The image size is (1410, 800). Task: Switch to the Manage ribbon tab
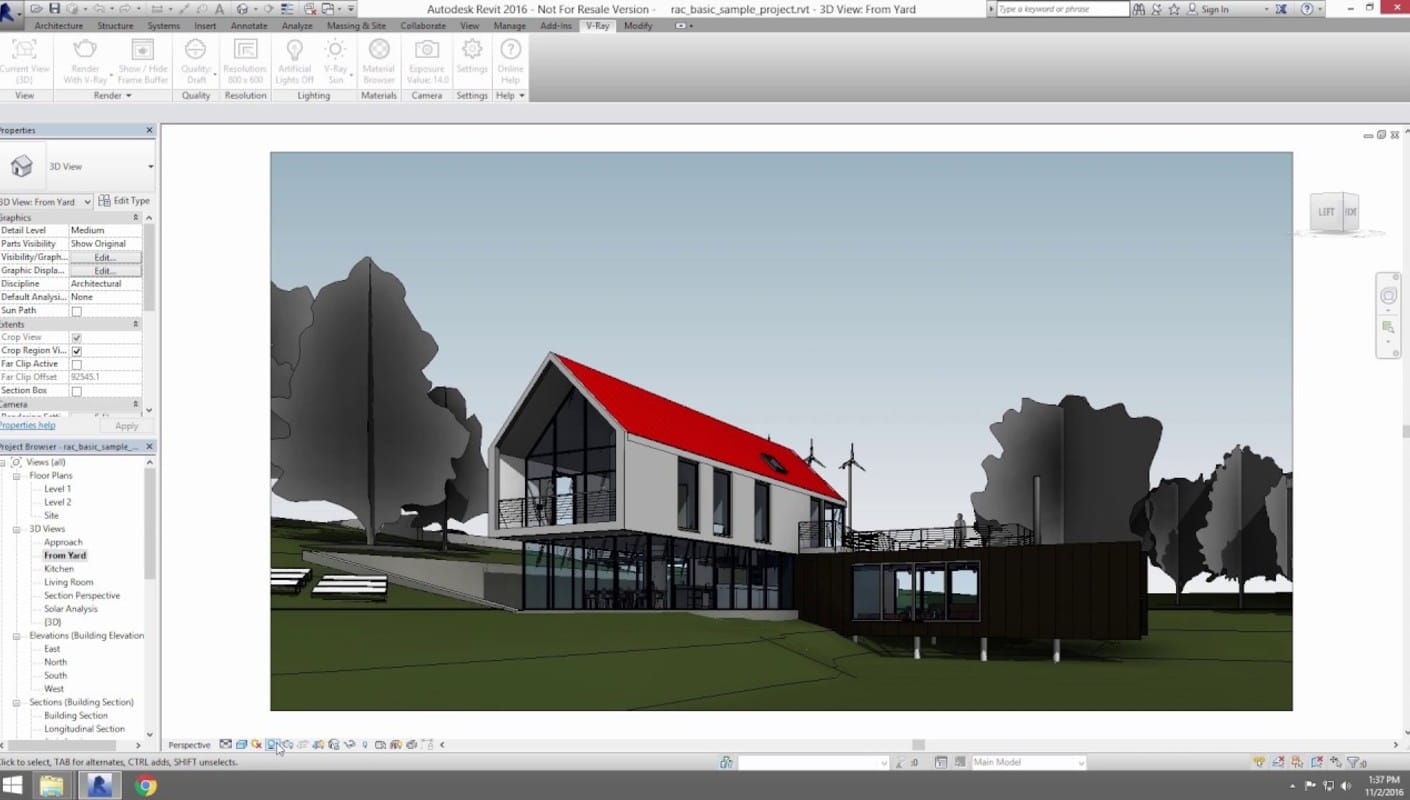pos(509,26)
